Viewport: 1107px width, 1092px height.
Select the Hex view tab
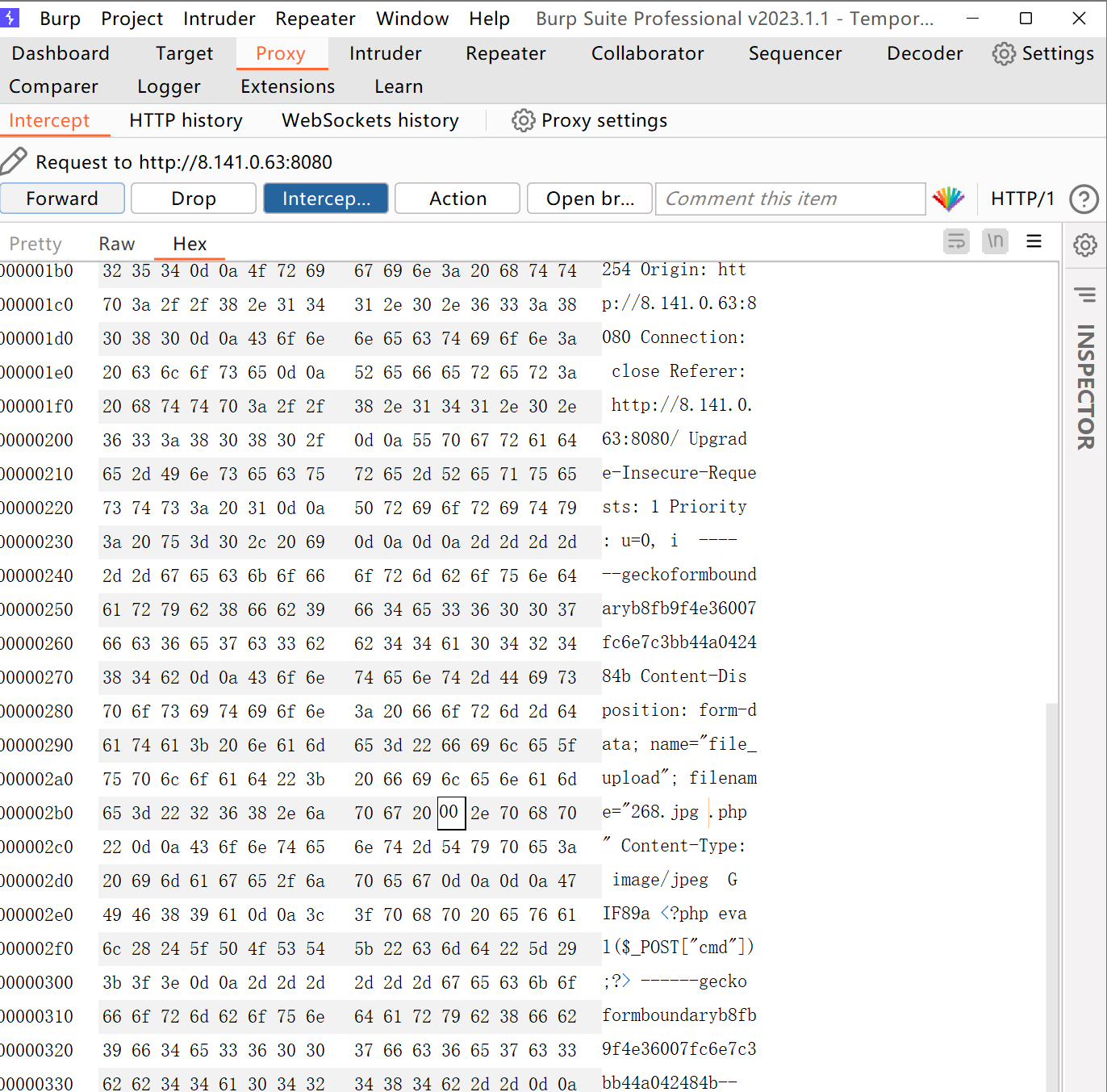click(190, 244)
